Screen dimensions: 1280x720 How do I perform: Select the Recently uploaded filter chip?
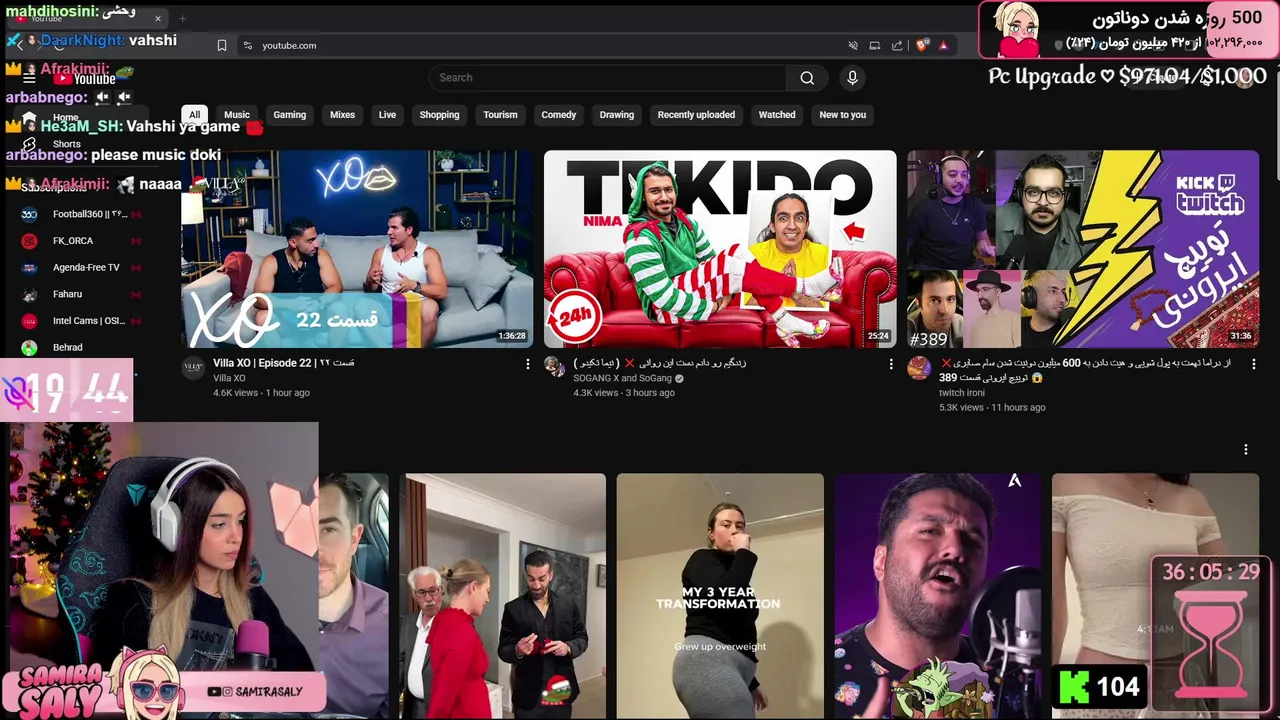pyautogui.click(x=696, y=115)
